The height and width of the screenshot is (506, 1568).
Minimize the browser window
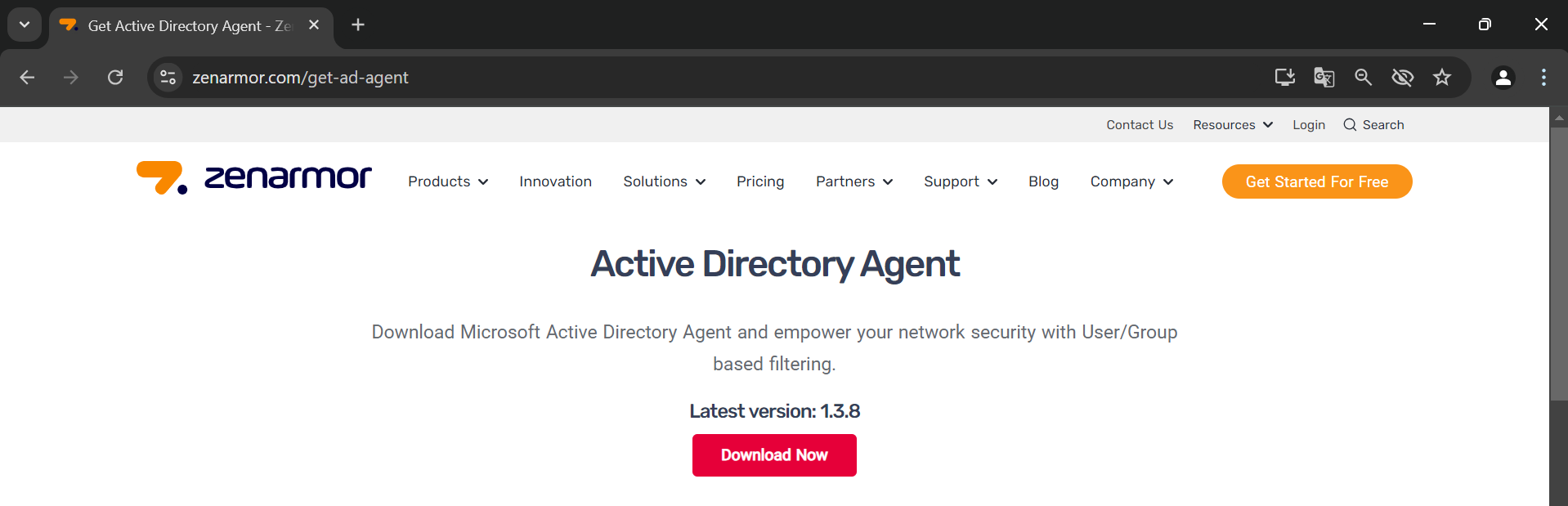1430,25
